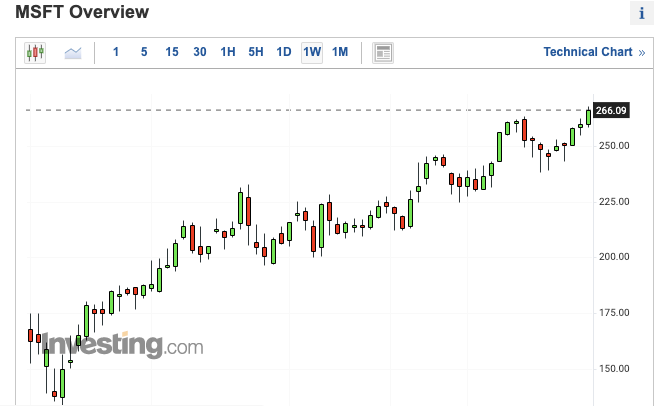The width and height of the screenshot is (661, 406).
Task: Set interval to 1H
Action: tap(228, 52)
